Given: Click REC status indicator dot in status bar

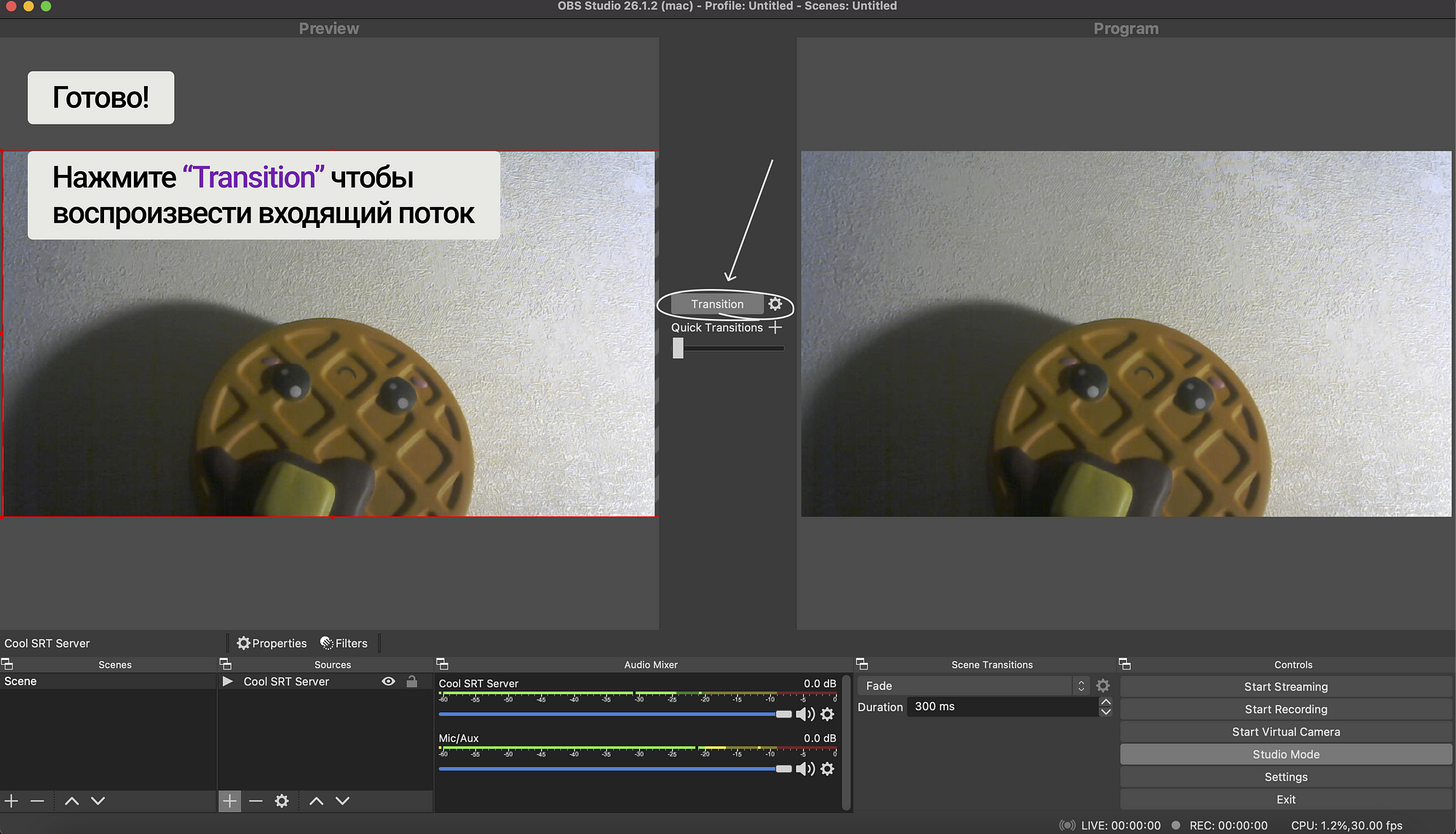Looking at the screenshot, I should [1176, 825].
